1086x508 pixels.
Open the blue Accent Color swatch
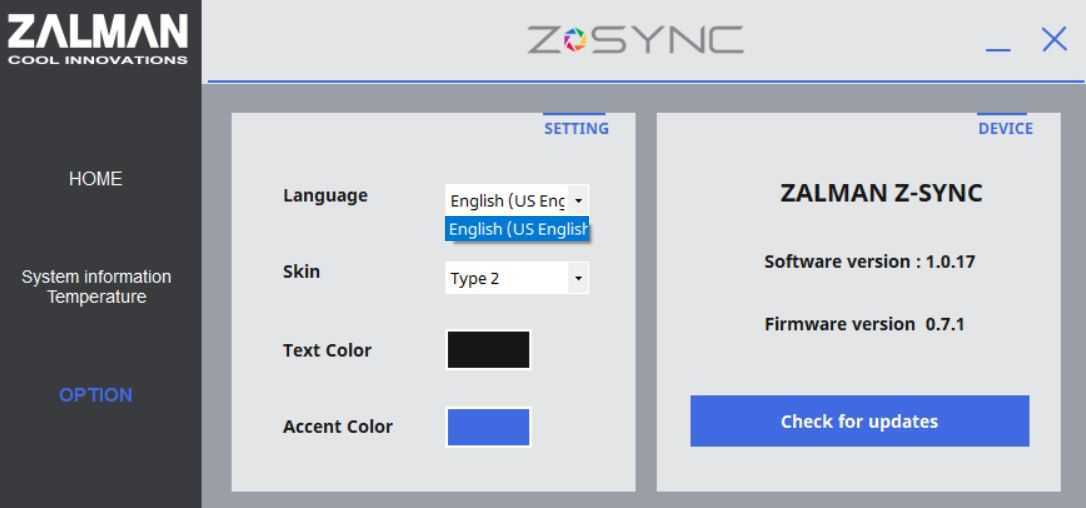click(x=488, y=427)
